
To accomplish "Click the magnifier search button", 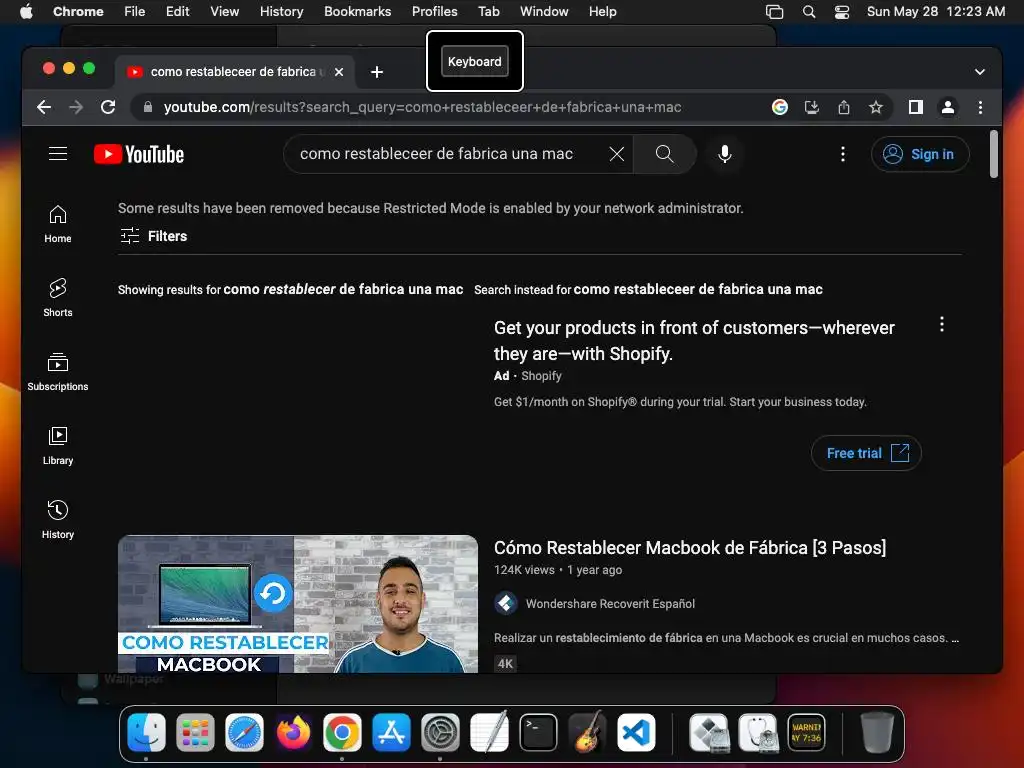I will 664,154.
